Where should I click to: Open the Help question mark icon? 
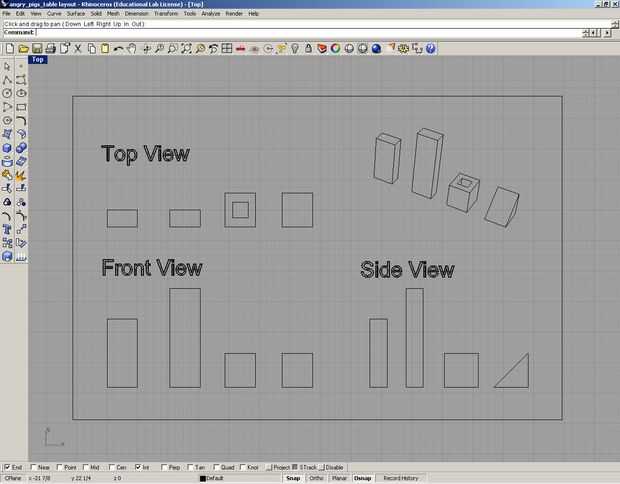tap(431, 49)
